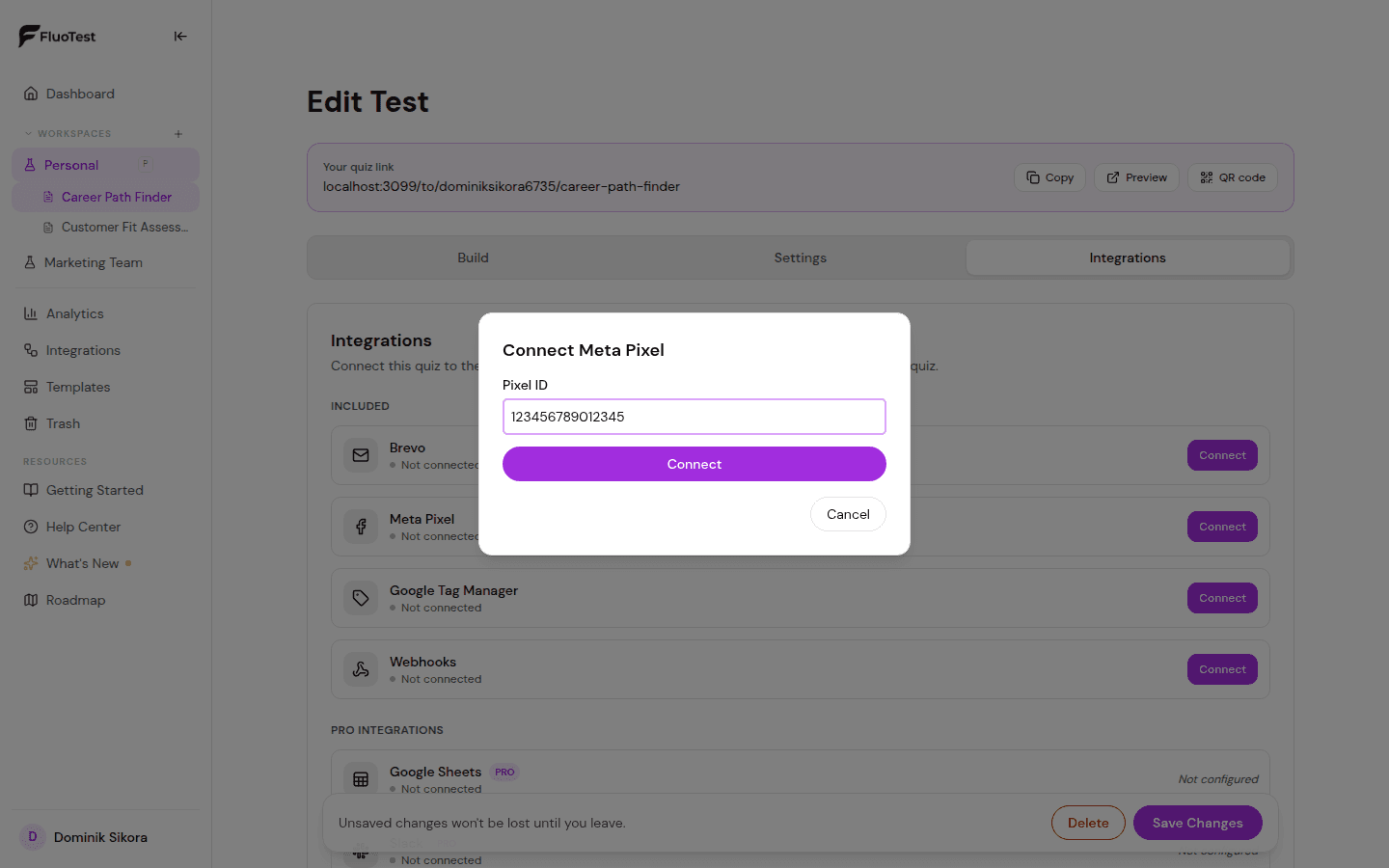Click the Marketing Team flask icon
This screenshot has height=868, width=1389.
click(x=30, y=262)
